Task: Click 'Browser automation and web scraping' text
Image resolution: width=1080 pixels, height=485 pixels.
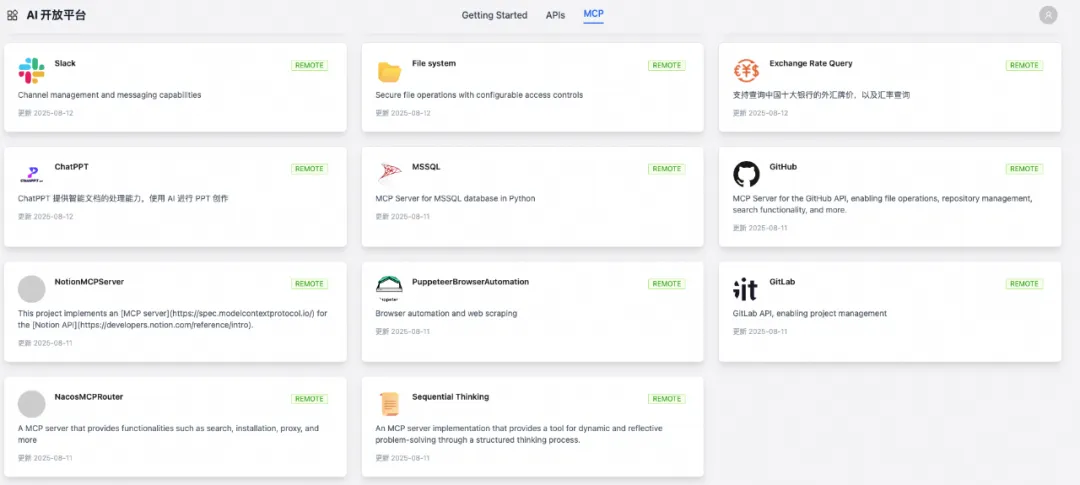Action: (x=446, y=313)
